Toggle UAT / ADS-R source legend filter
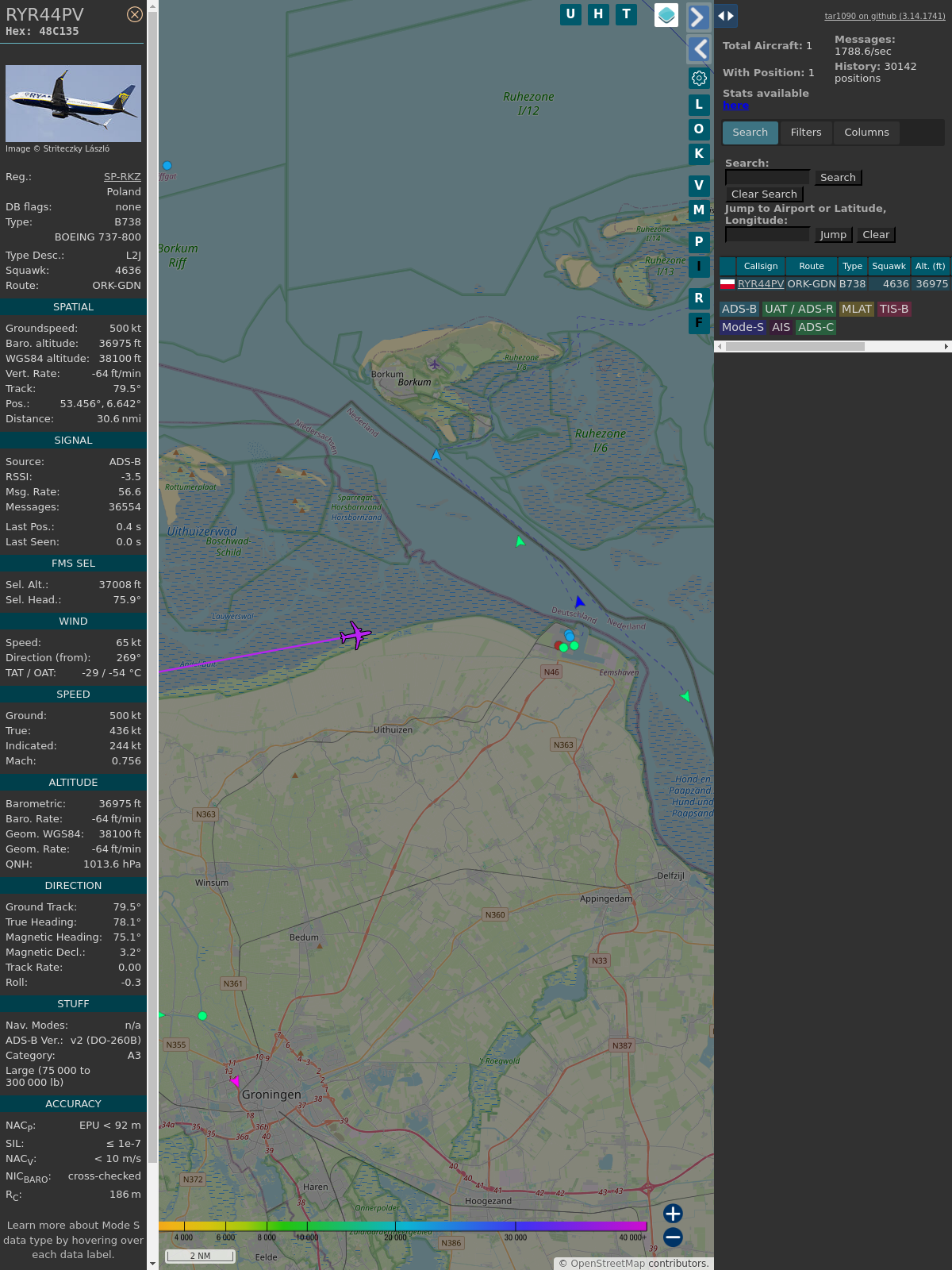This screenshot has height=1270, width=952. pyautogui.click(x=799, y=310)
